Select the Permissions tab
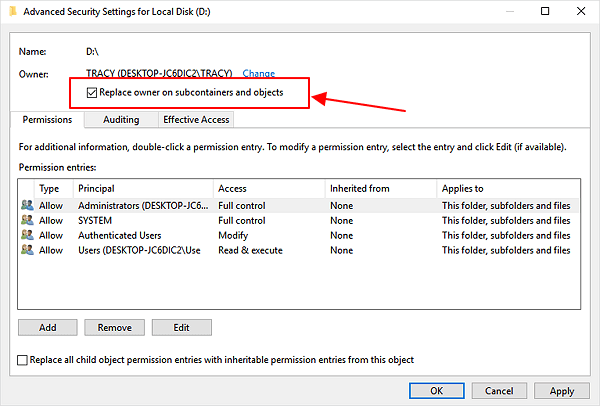 coord(46,119)
